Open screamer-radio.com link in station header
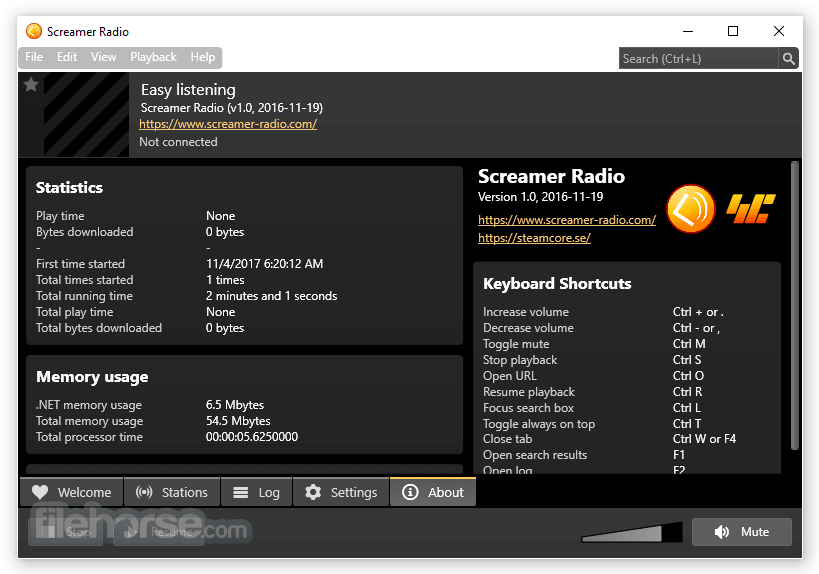The height and width of the screenshot is (574, 819). [x=228, y=124]
